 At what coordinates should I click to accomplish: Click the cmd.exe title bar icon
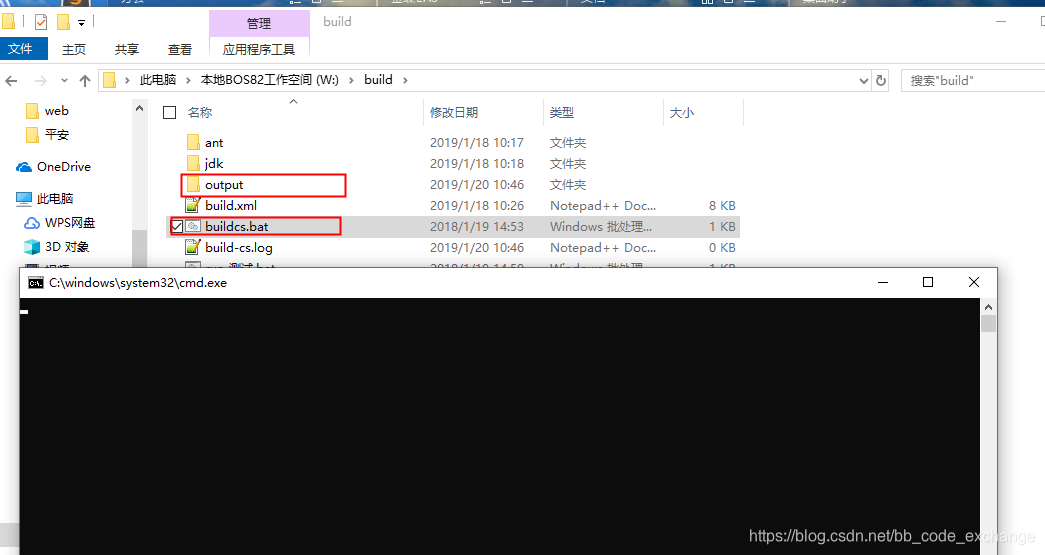35,283
